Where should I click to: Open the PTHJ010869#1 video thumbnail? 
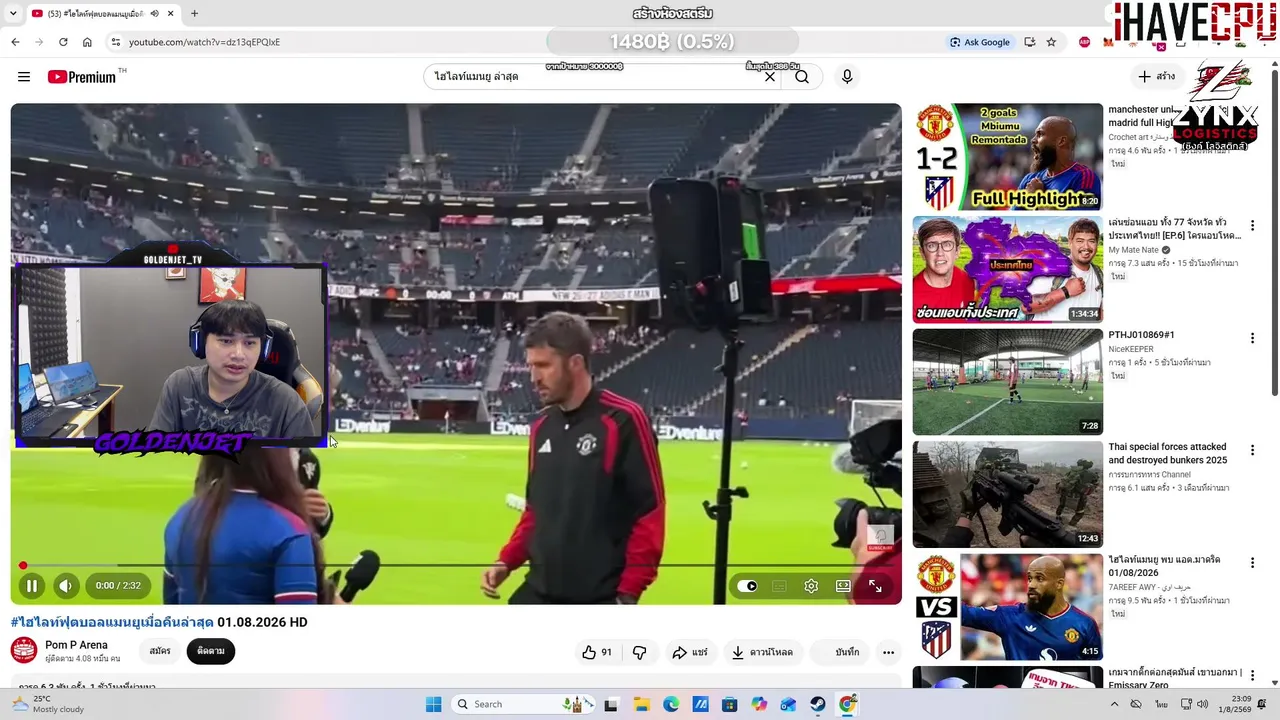[x=1008, y=382]
